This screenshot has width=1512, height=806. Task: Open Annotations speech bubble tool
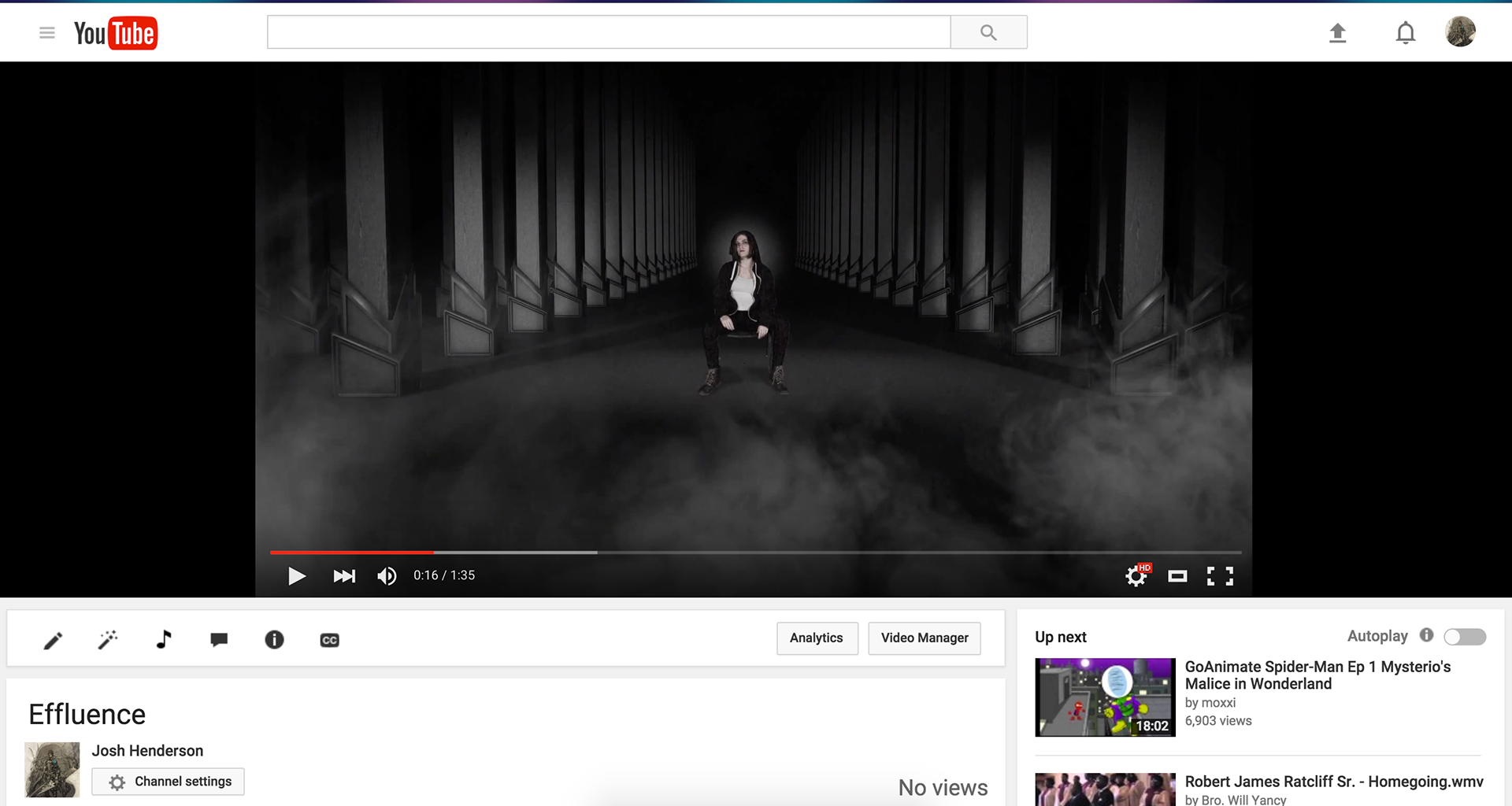click(219, 640)
